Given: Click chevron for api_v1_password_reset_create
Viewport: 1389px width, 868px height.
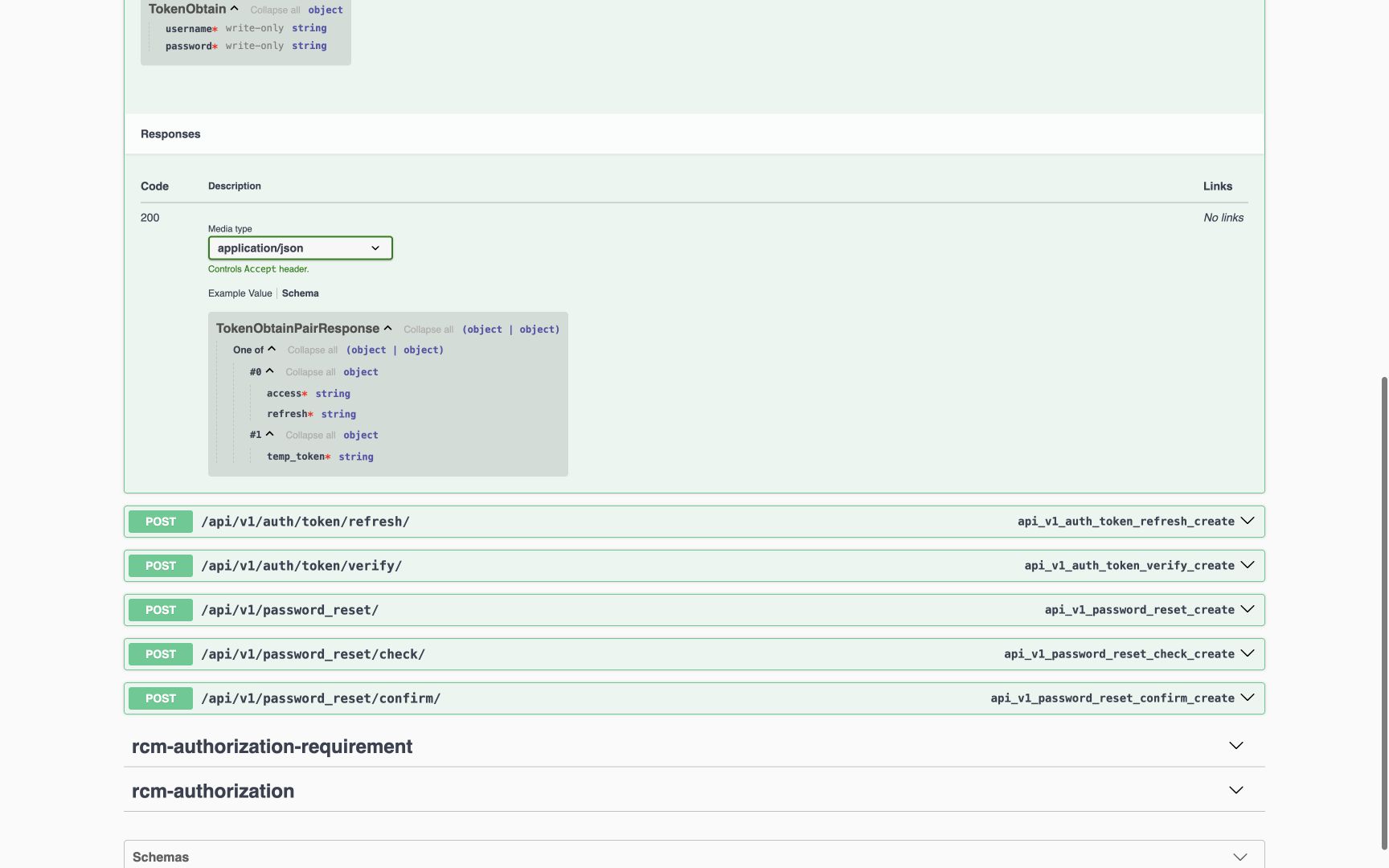Looking at the screenshot, I should 1248,609.
